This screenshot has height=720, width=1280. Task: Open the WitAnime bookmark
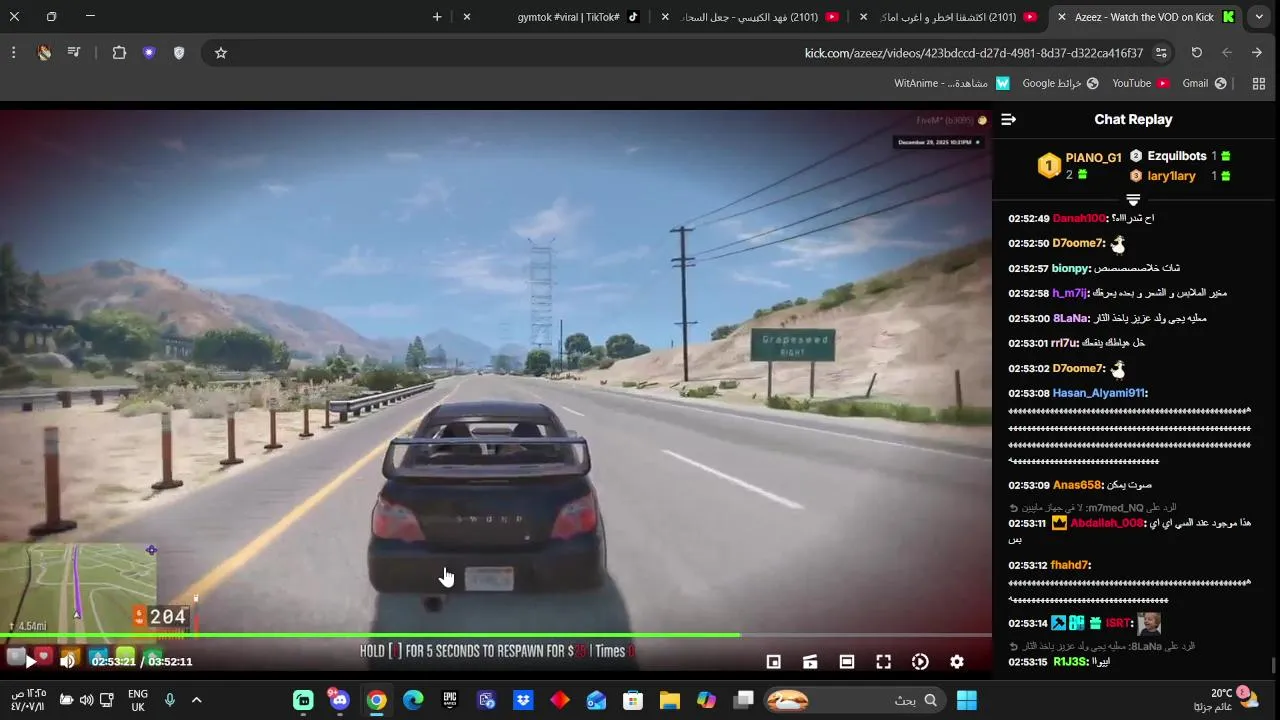coord(952,83)
